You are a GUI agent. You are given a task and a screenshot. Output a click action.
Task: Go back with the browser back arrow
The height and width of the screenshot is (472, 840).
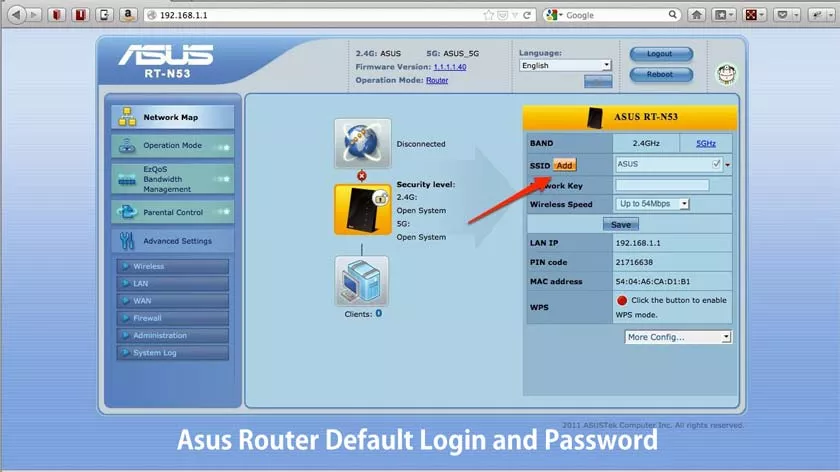tap(16, 15)
